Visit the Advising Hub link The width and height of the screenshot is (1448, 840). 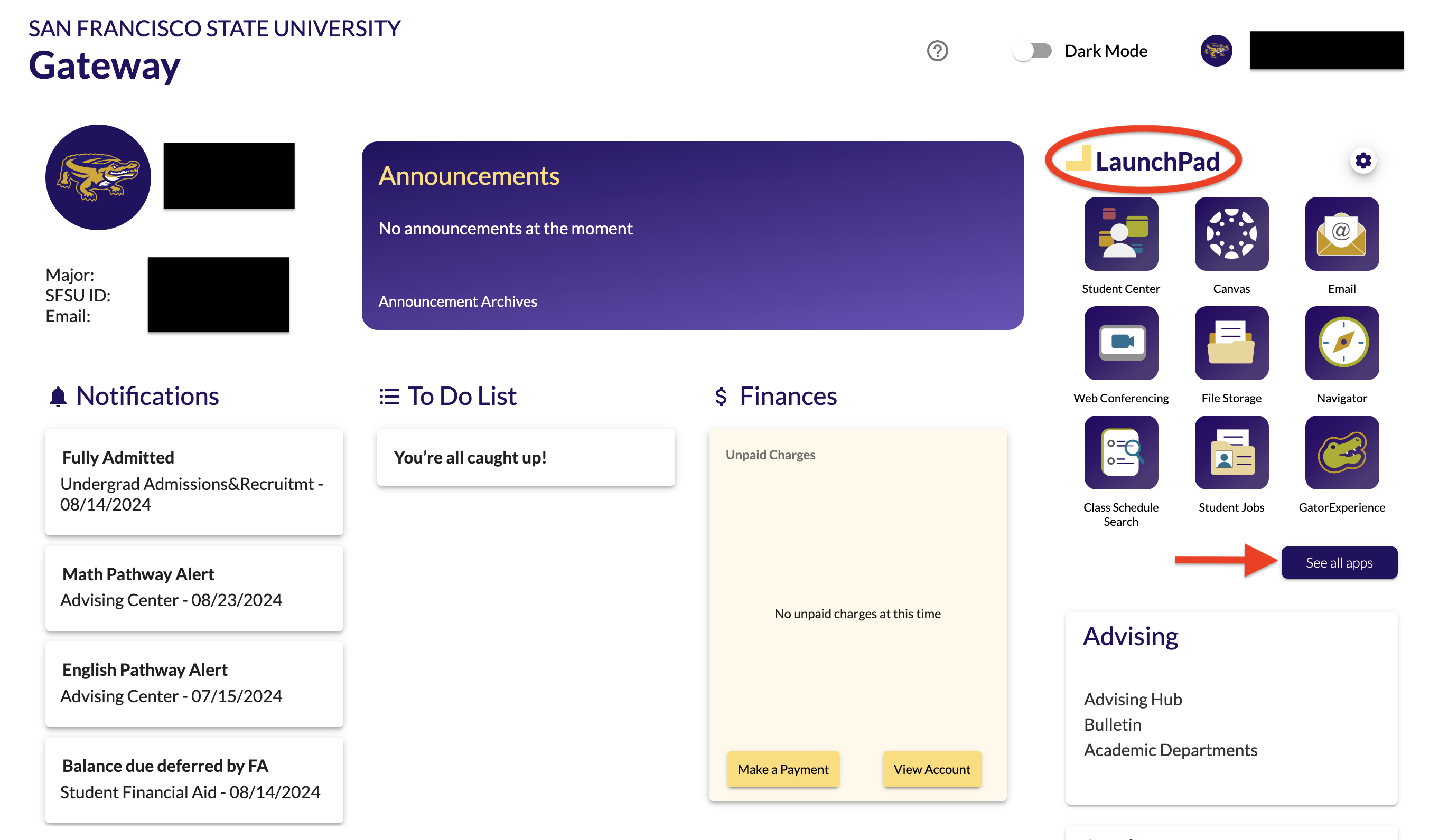(x=1133, y=699)
